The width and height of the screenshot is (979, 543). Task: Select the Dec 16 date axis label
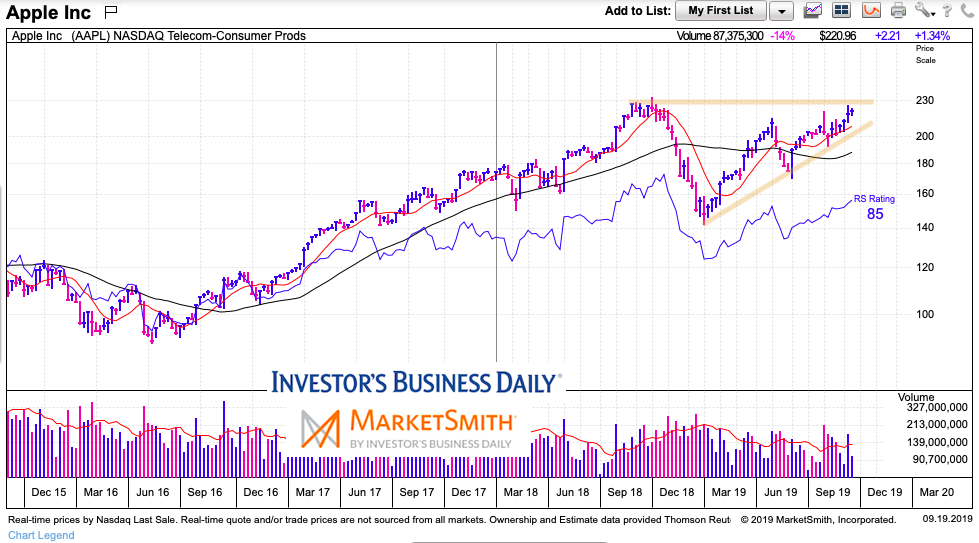coord(261,492)
